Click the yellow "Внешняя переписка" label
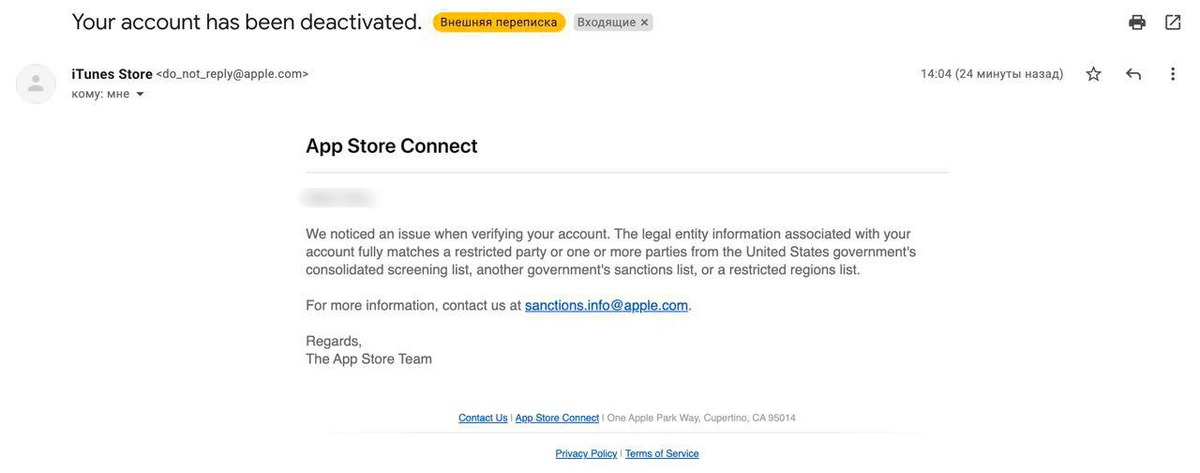 pyautogui.click(x=499, y=22)
